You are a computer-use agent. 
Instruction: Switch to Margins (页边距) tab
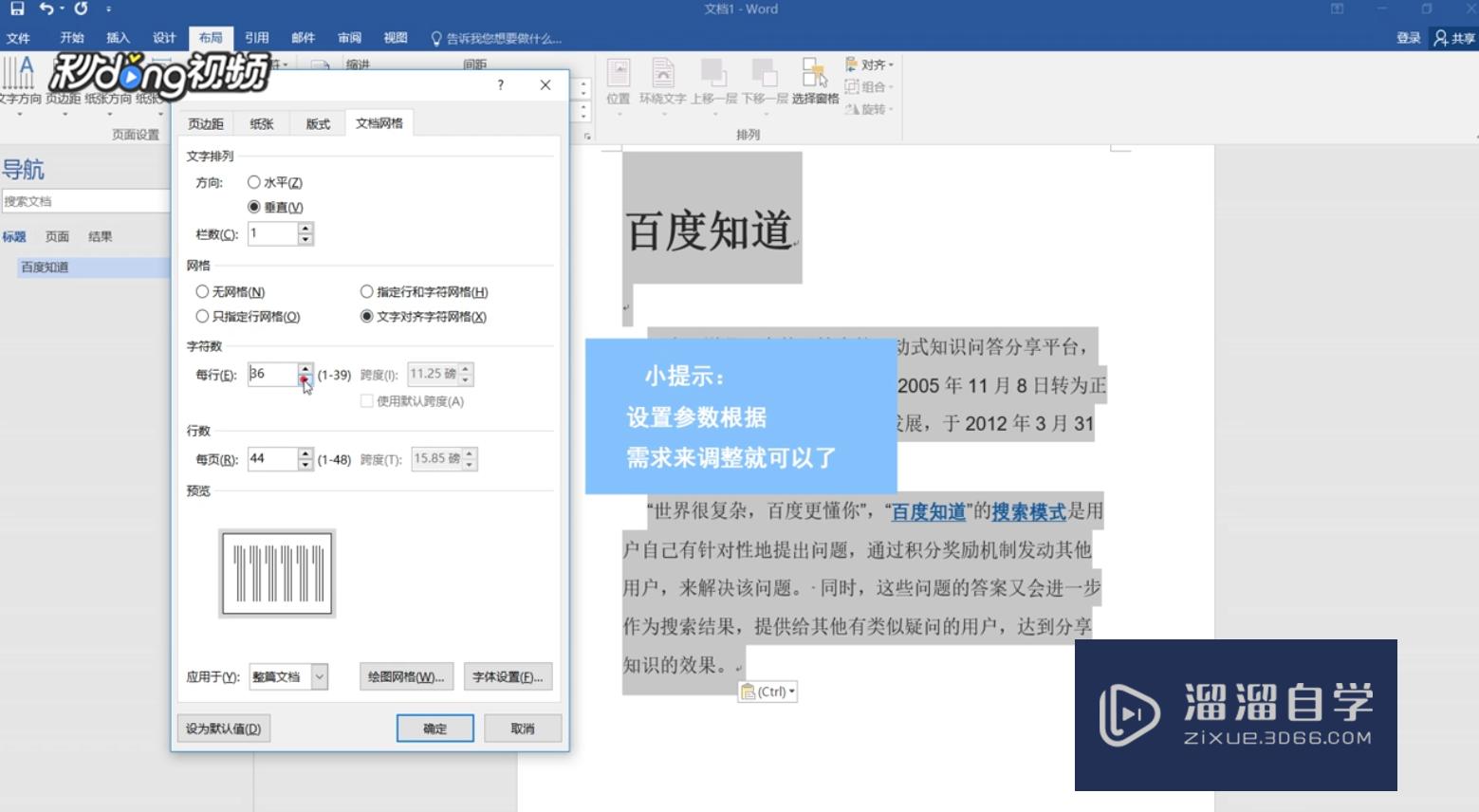tap(205, 124)
